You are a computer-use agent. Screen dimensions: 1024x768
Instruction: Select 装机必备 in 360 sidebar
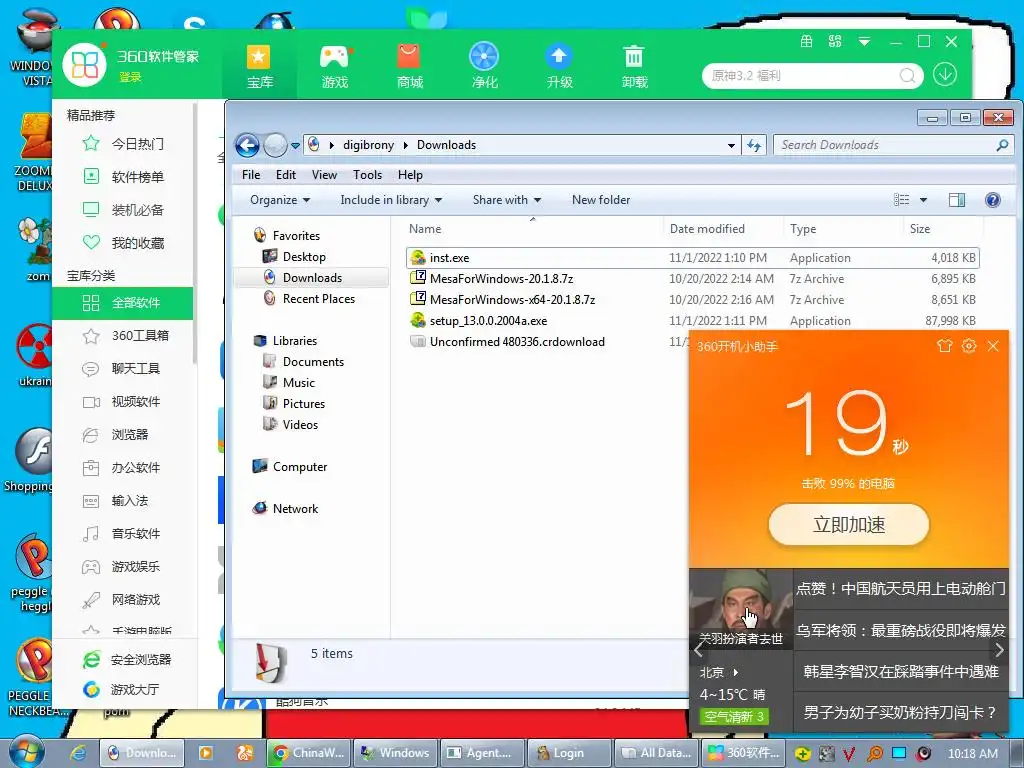123,210
